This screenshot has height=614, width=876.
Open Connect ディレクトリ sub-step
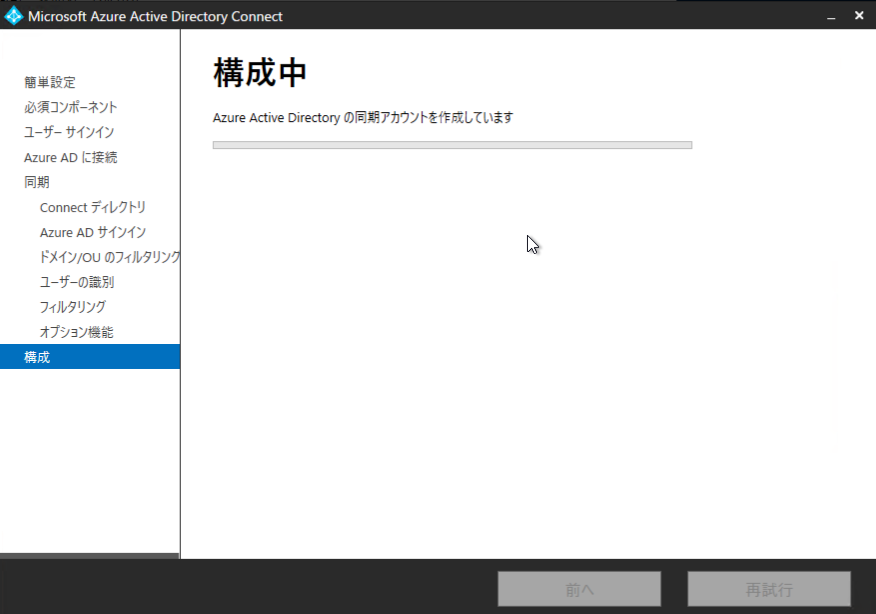click(93, 207)
